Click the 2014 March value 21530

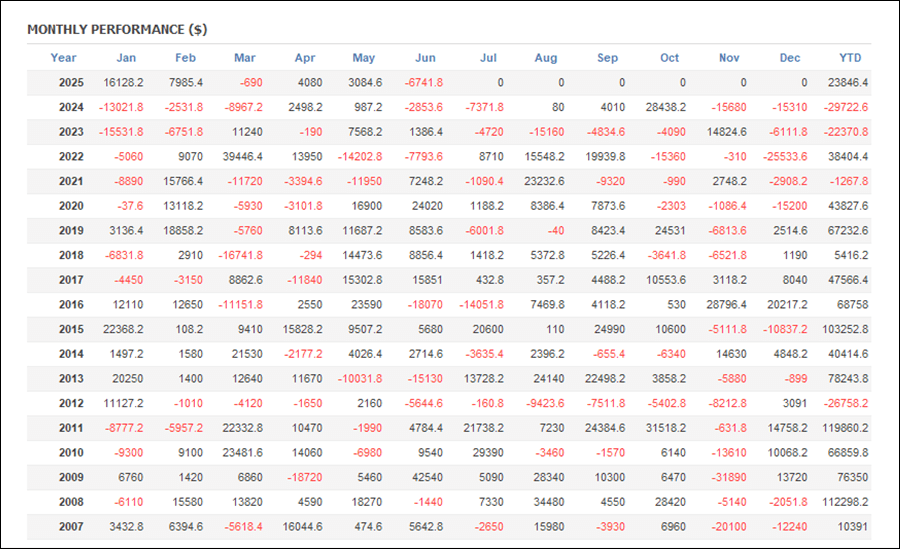point(247,354)
